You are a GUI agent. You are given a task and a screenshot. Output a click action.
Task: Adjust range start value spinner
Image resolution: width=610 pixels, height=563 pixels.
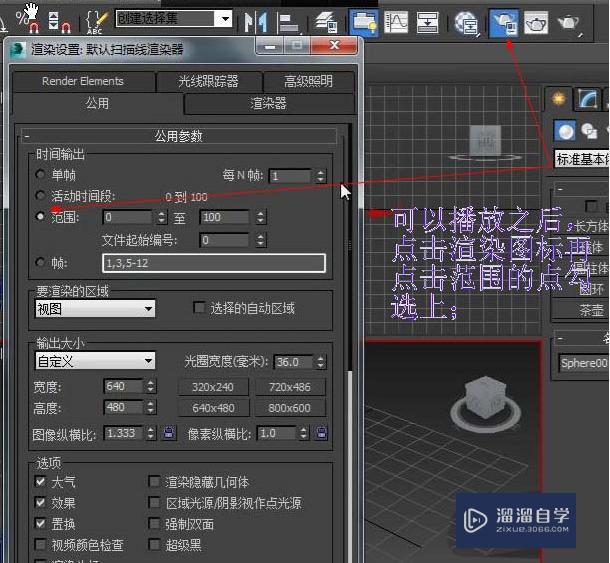pos(162,217)
